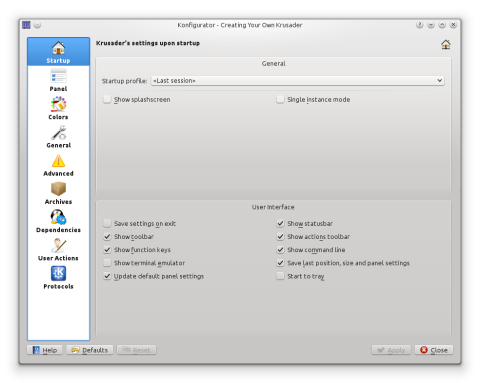Click the Apply button

[x=391, y=350]
